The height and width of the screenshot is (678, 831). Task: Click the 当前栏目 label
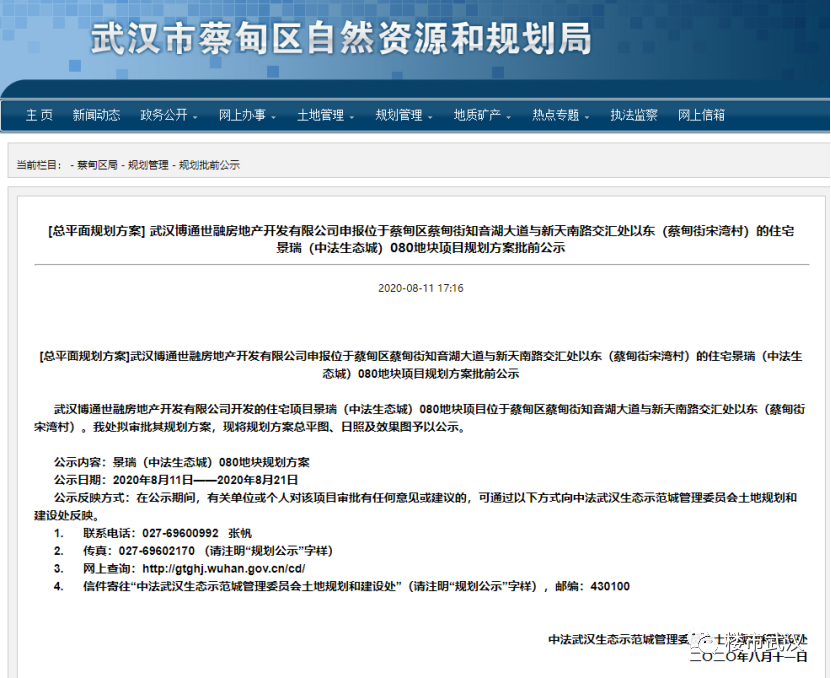click(x=39, y=165)
